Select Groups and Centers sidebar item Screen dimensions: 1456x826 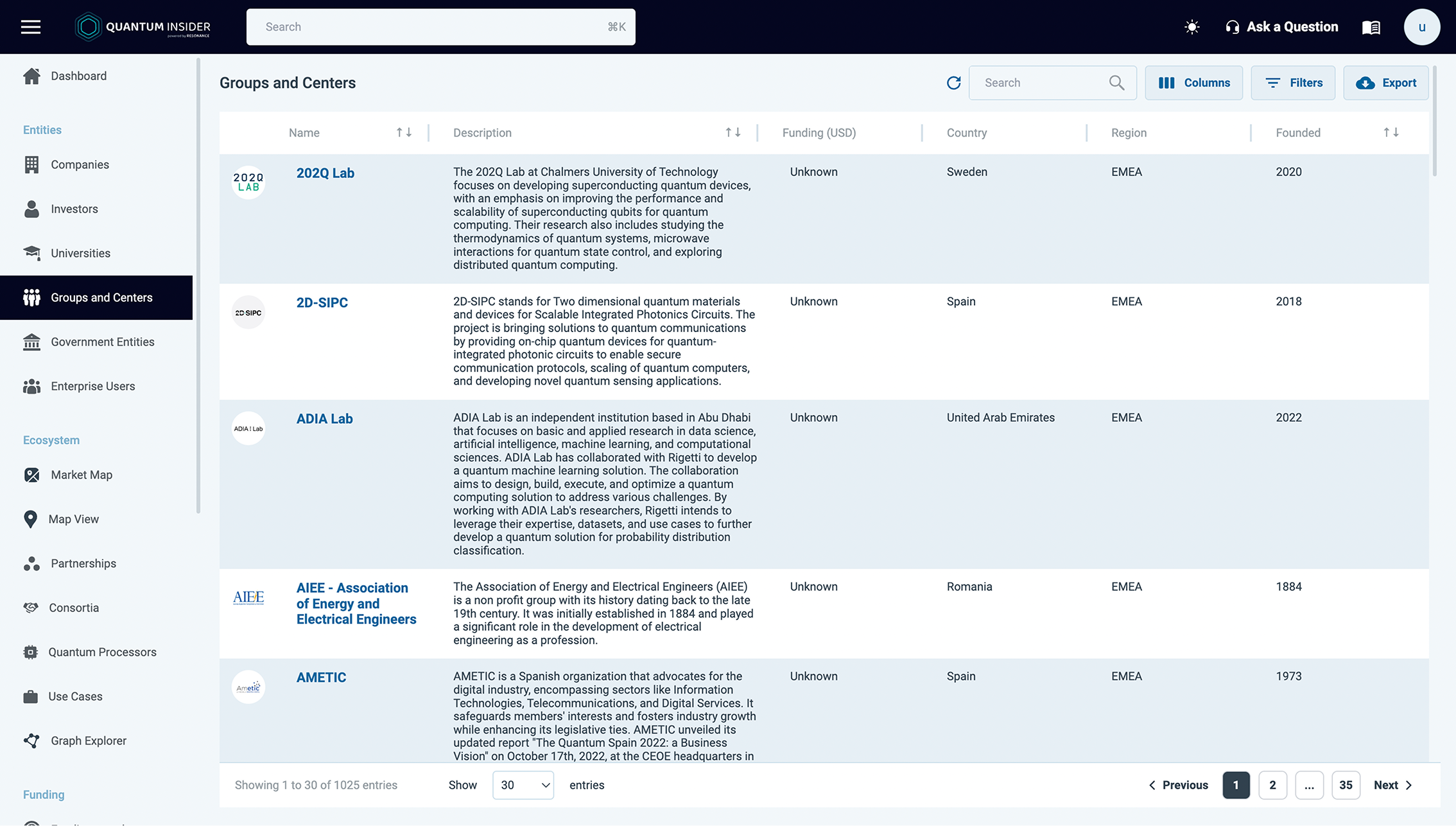96,297
